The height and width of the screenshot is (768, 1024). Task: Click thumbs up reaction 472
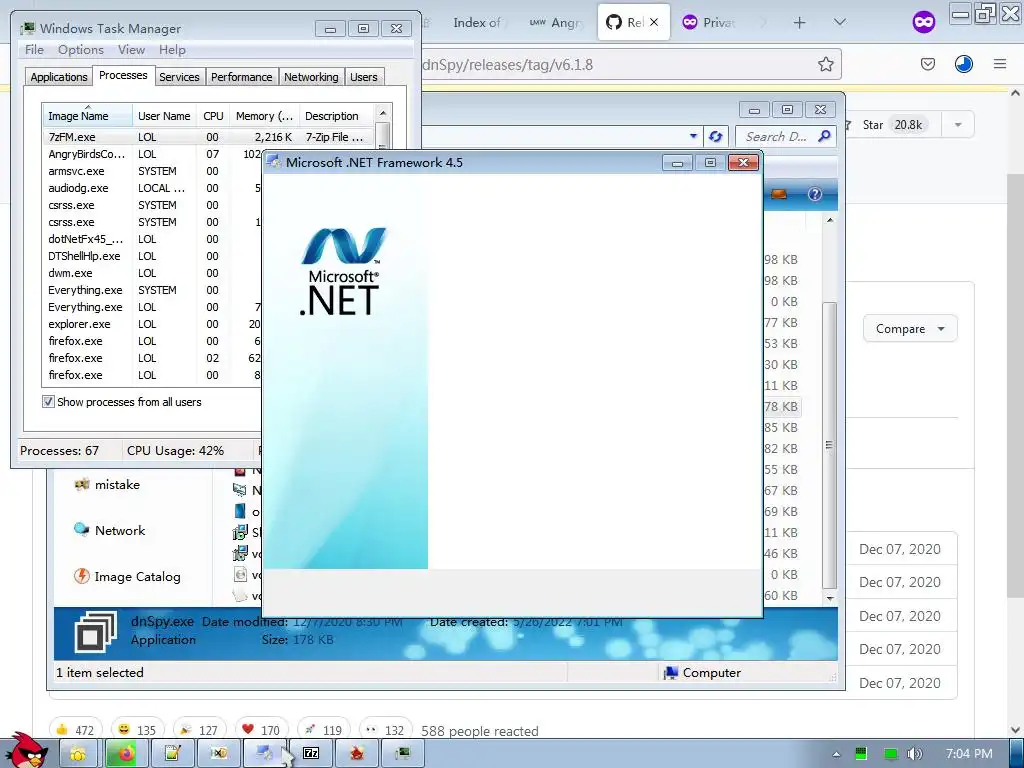pos(75,729)
